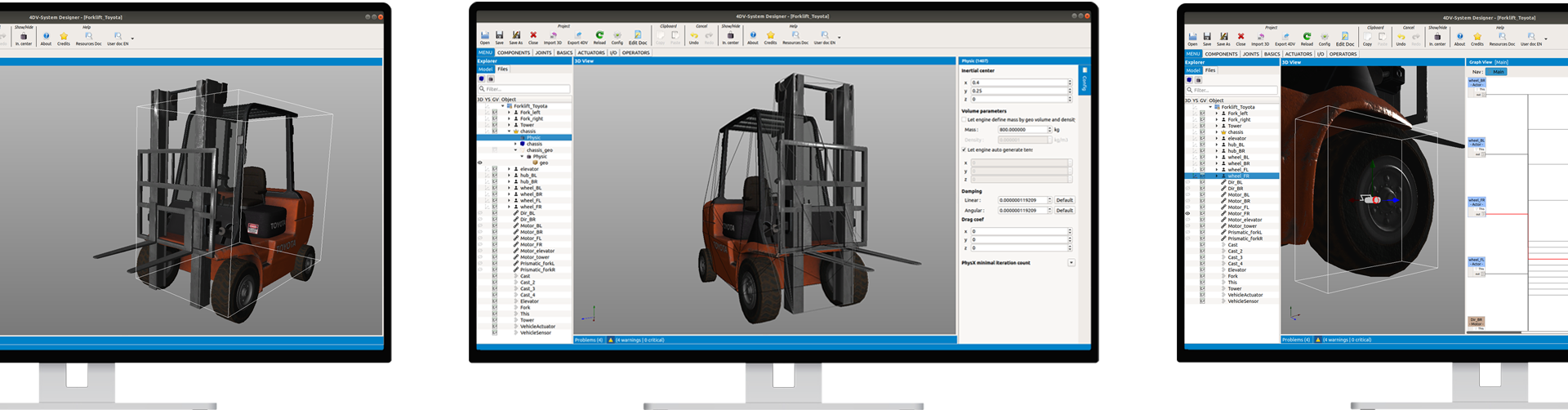Click Export 4DV icon in the Graph View window
This screenshot has height=410, width=1568.
pos(1285,37)
